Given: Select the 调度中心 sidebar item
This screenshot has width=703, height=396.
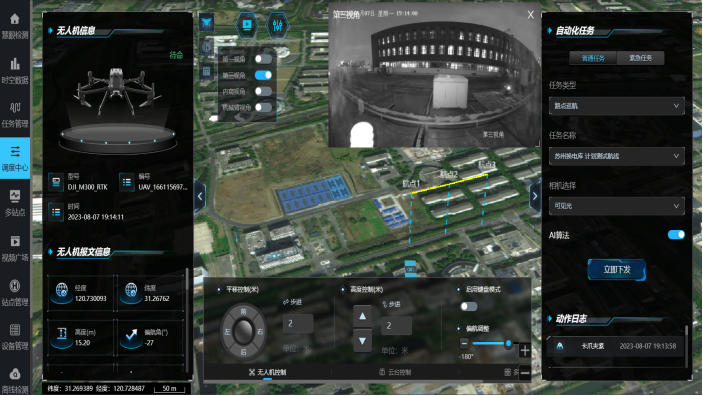Looking at the screenshot, I should (15, 158).
